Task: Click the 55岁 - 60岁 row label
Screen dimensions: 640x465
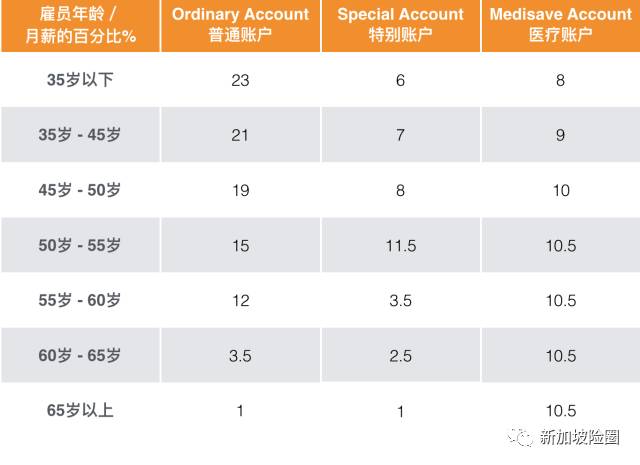Action: pos(80,300)
